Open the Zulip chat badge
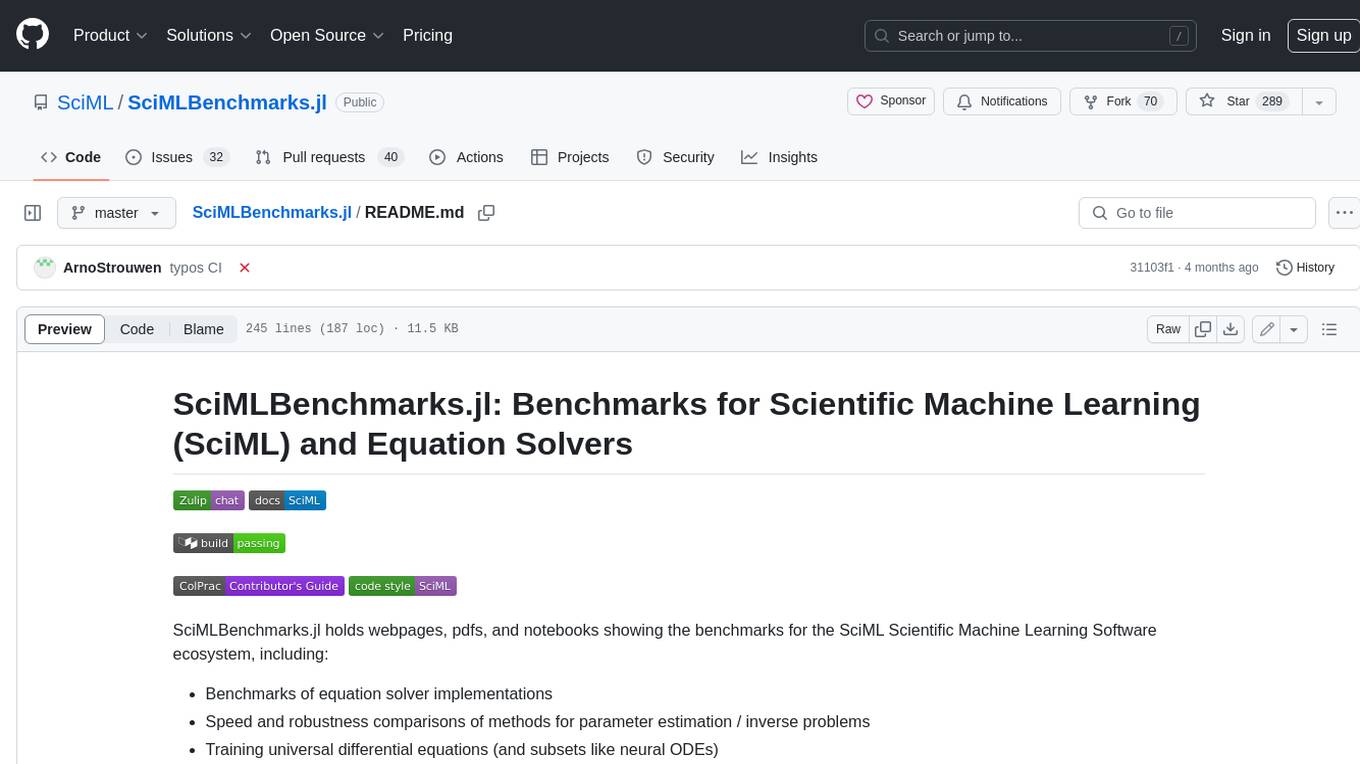The height and width of the screenshot is (764, 1360). (209, 500)
